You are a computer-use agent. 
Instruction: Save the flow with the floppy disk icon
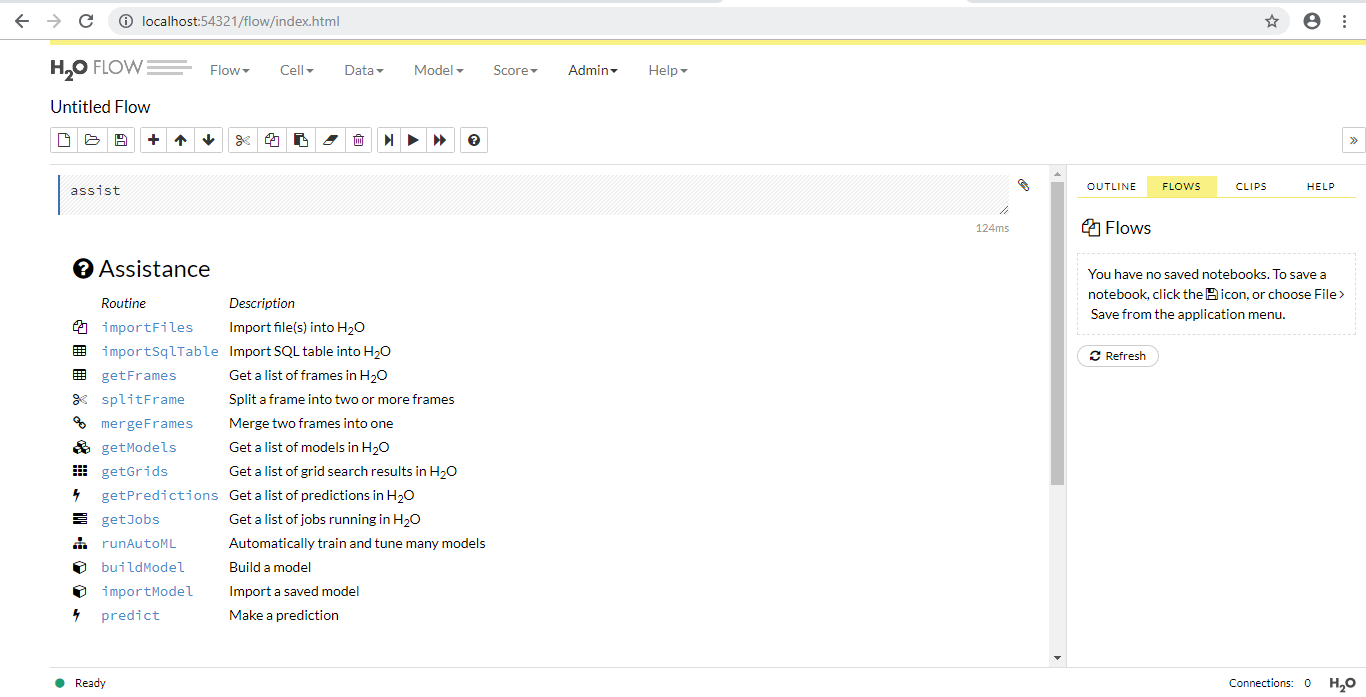coord(120,140)
